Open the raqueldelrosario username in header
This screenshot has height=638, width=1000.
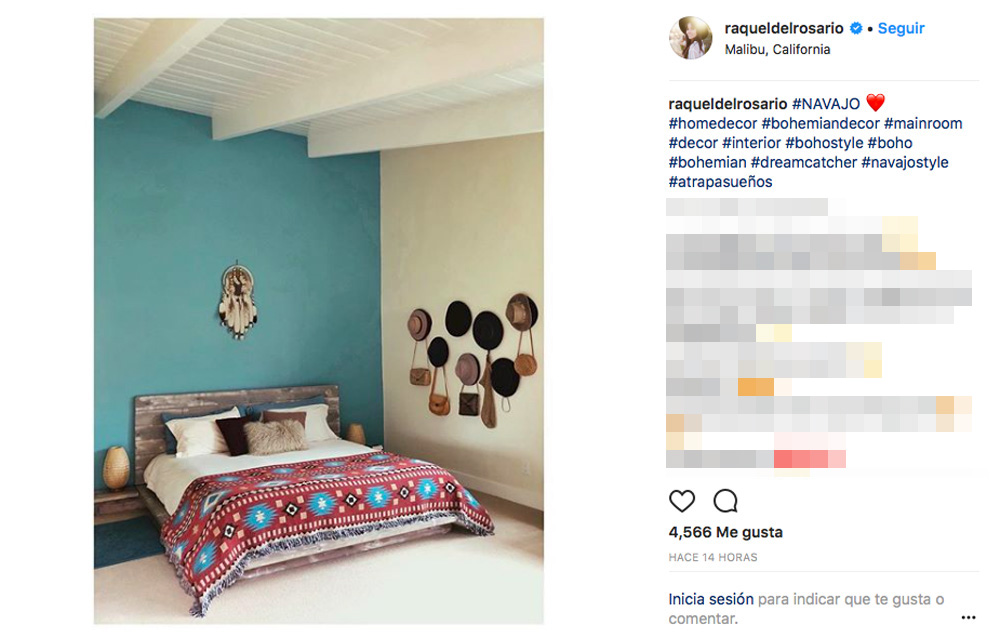(784, 28)
